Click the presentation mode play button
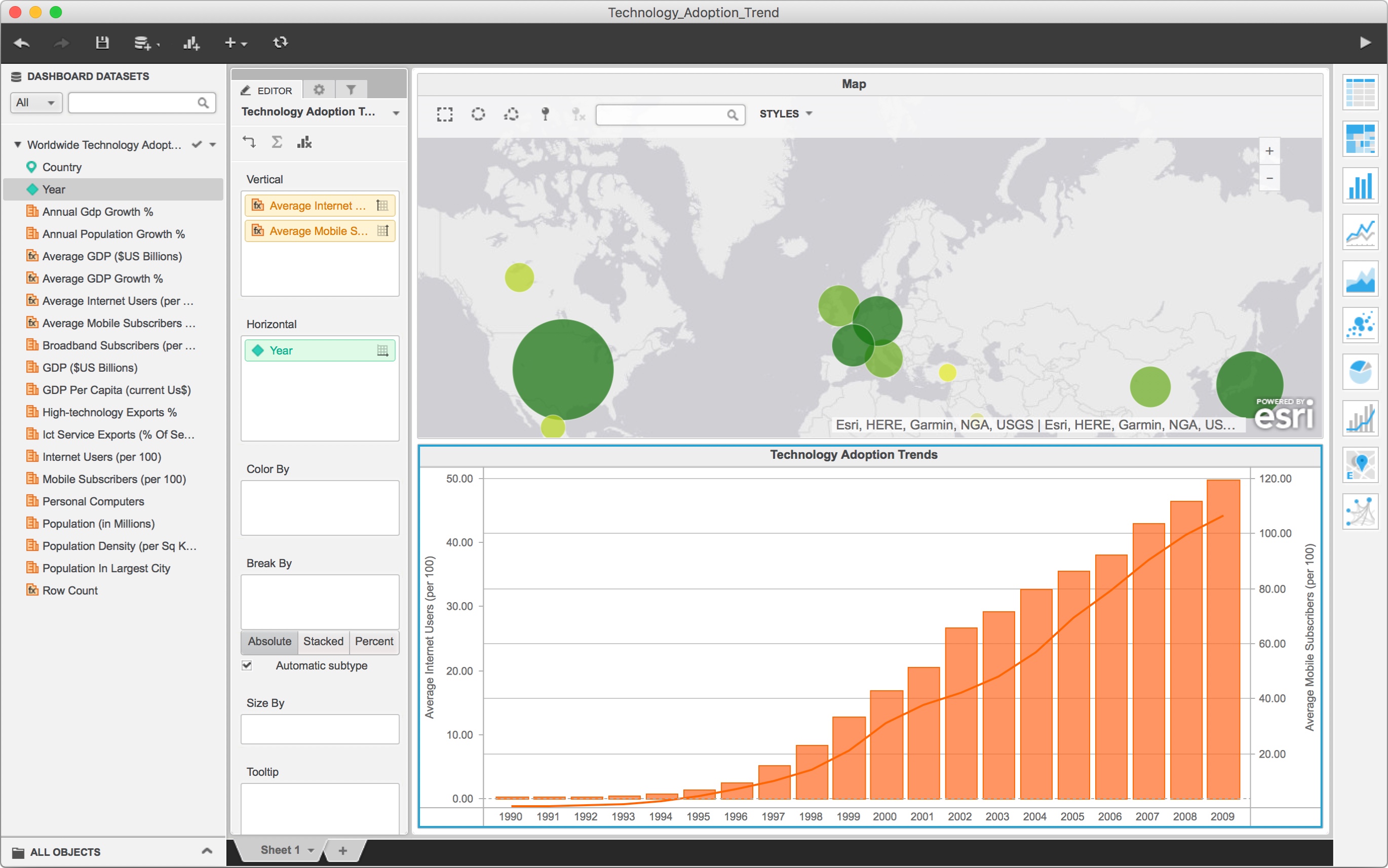1388x868 pixels. pyautogui.click(x=1365, y=43)
